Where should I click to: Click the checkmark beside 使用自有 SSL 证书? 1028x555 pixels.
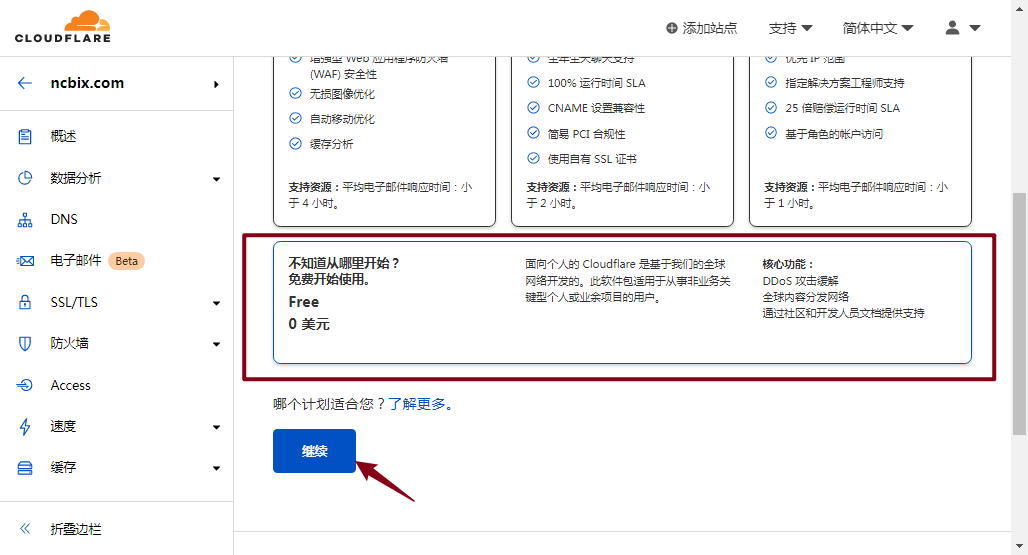(534, 159)
